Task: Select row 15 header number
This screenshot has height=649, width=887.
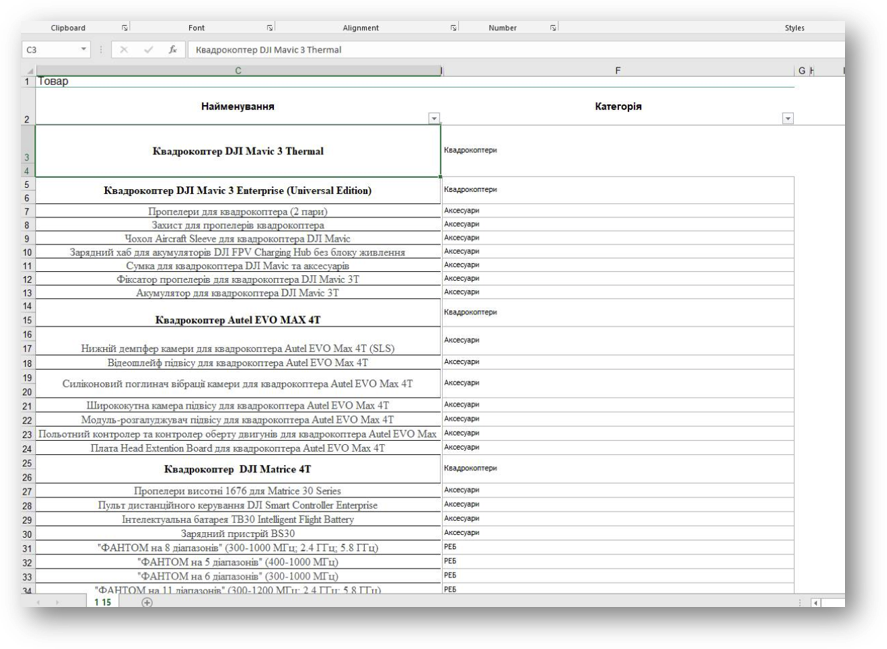Action: tap(27, 320)
